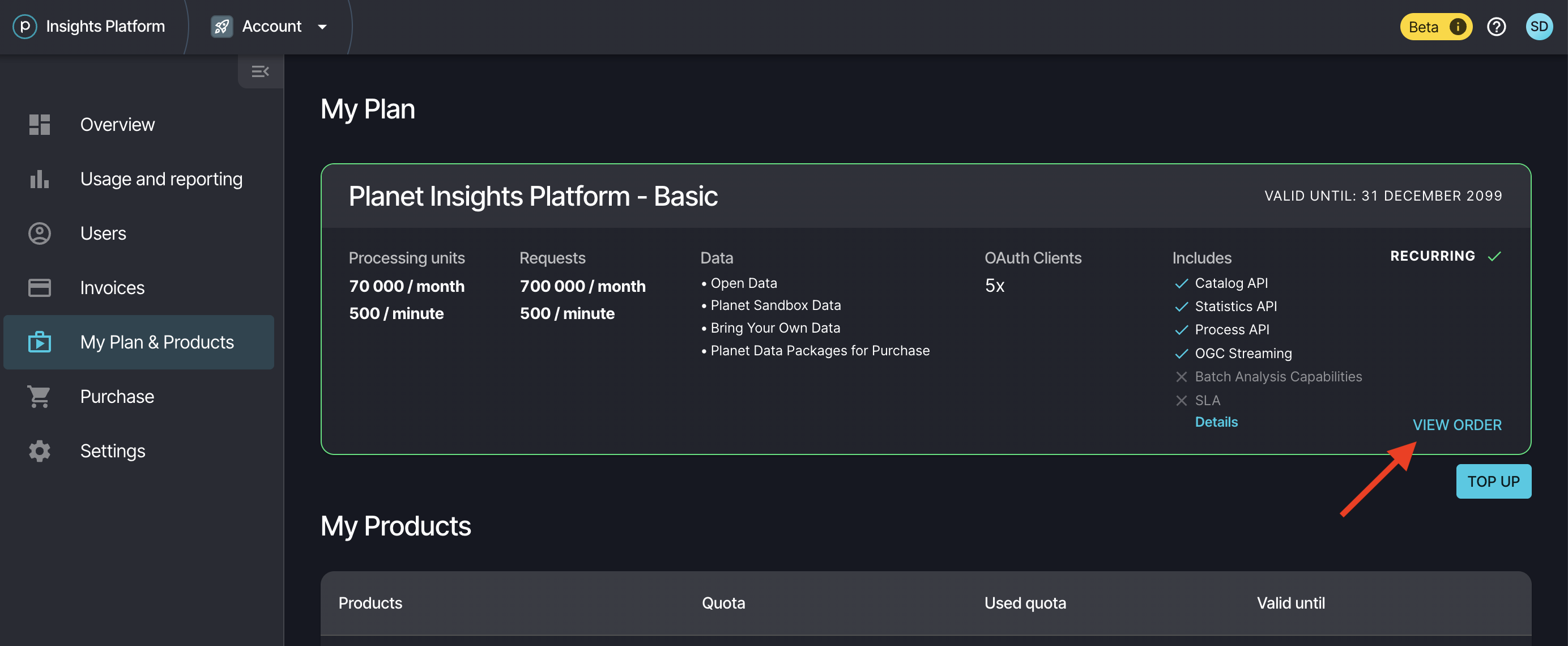Expand the Account dropdown arrow
Viewport: 1568px width, 646px height.
(x=323, y=27)
